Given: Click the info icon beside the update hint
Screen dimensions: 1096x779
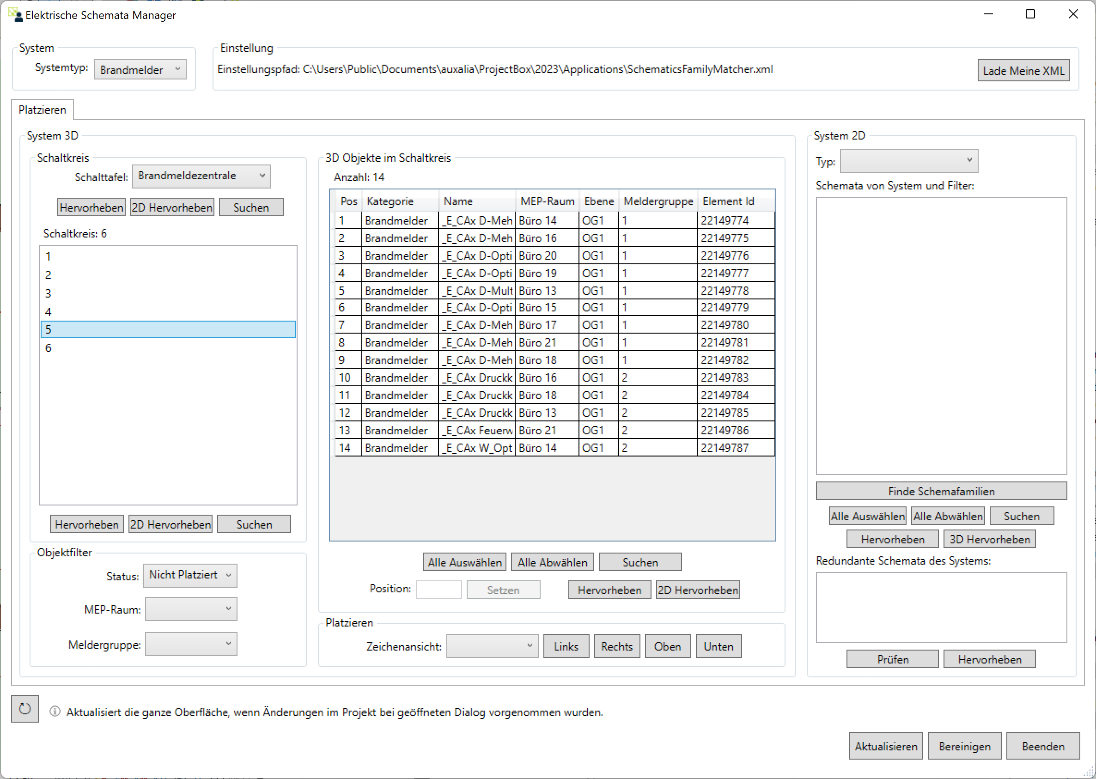Looking at the screenshot, I should click(x=55, y=713).
